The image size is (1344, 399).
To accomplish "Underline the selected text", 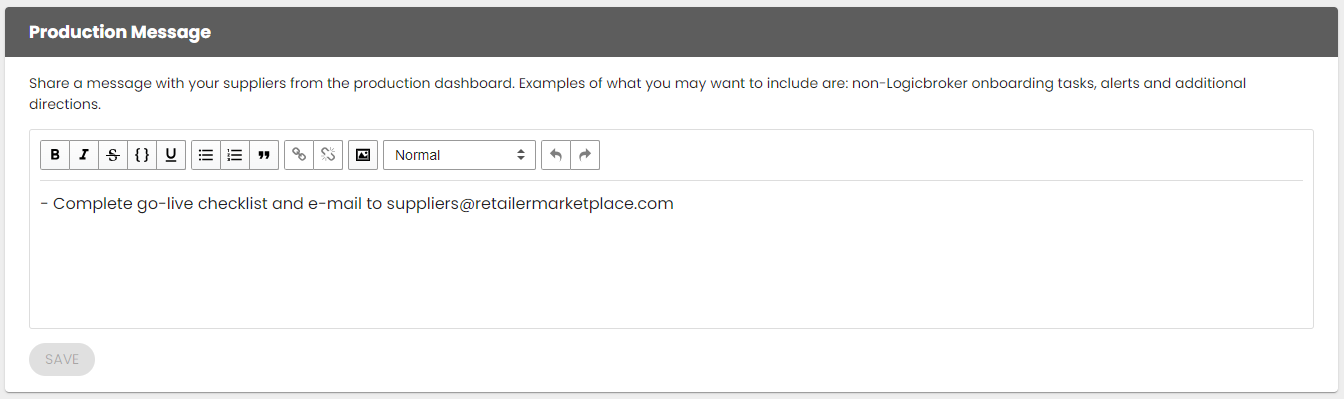I will (171, 155).
